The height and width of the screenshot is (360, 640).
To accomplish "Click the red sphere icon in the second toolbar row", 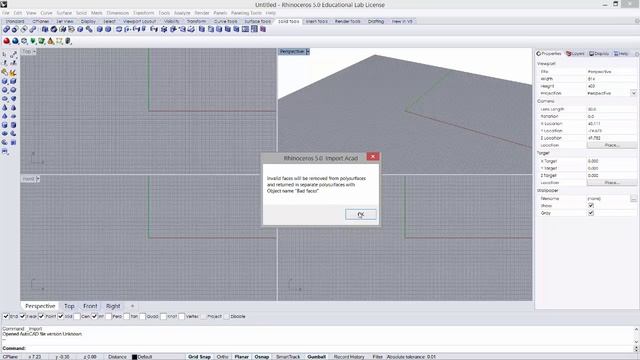I will (6, 41).
